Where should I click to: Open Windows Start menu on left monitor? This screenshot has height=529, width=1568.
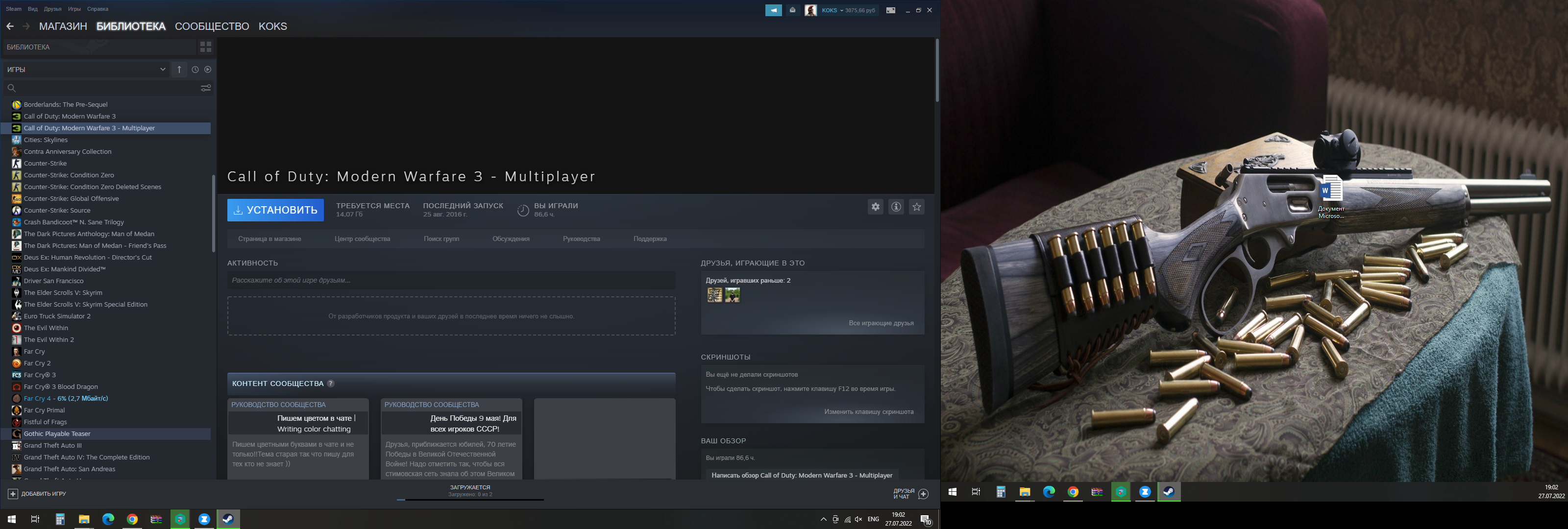coord(11,519)
